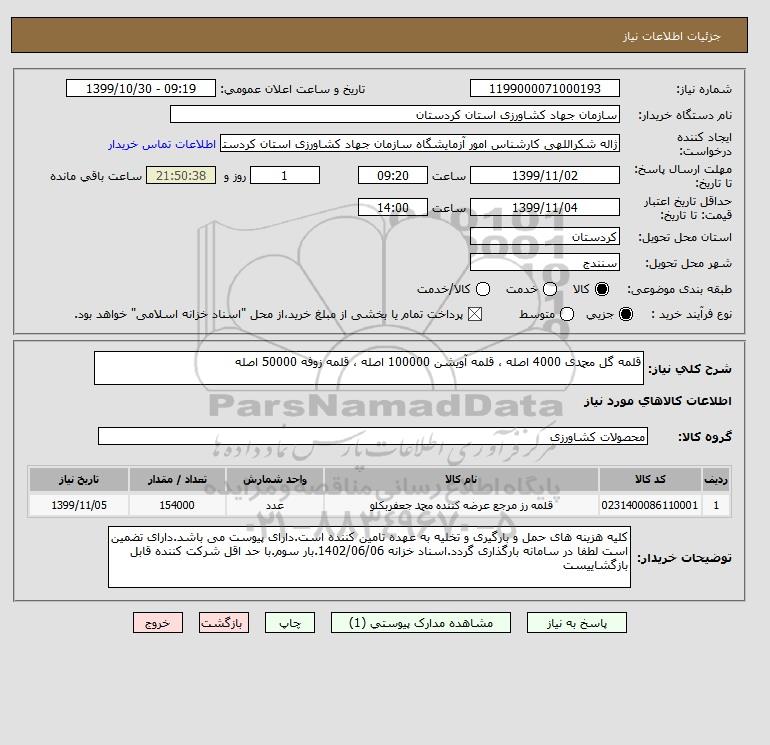This screenshot has width=770, height=745.
Task: Click the شرح کلی نیاز description box
Action: click(x=369, y=368)
